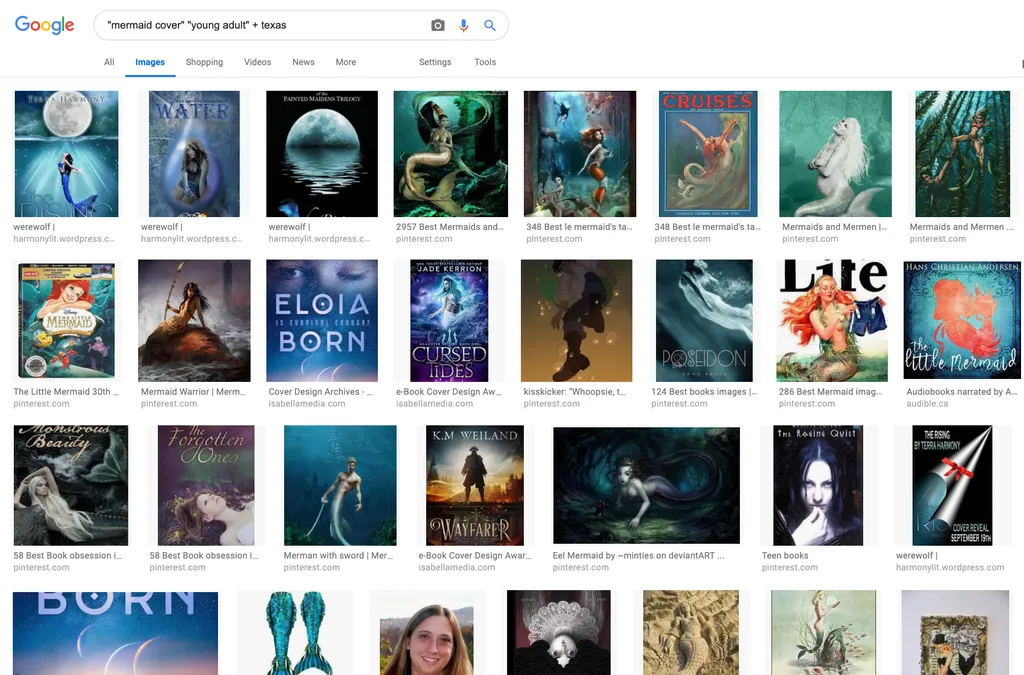This screenshot has width=1024, height=675.
Task: Click 'Teen books' caption link
Action: pyautogui.click(x=785, y=556)
